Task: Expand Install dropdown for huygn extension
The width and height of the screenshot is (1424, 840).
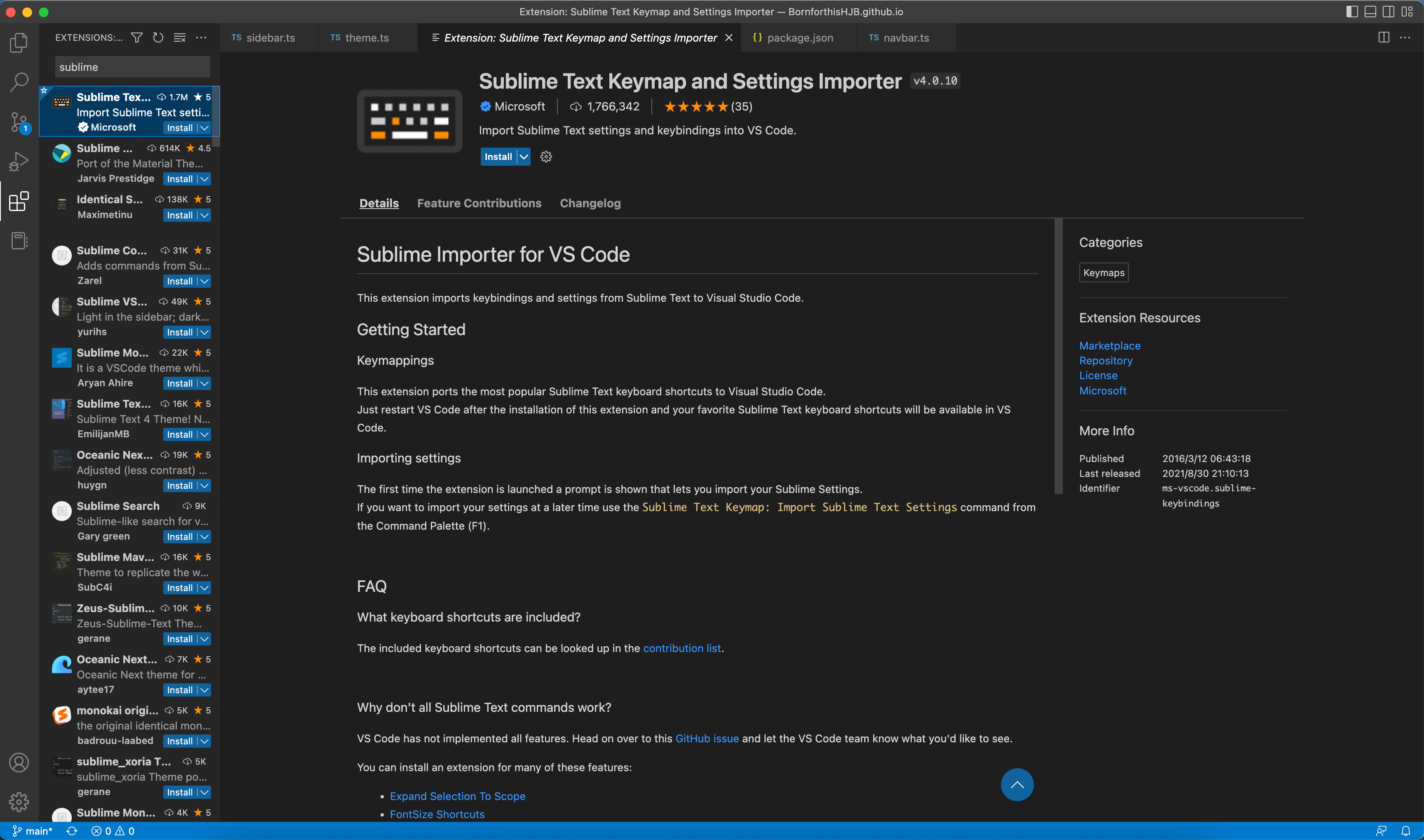Action: pos(204,486)
